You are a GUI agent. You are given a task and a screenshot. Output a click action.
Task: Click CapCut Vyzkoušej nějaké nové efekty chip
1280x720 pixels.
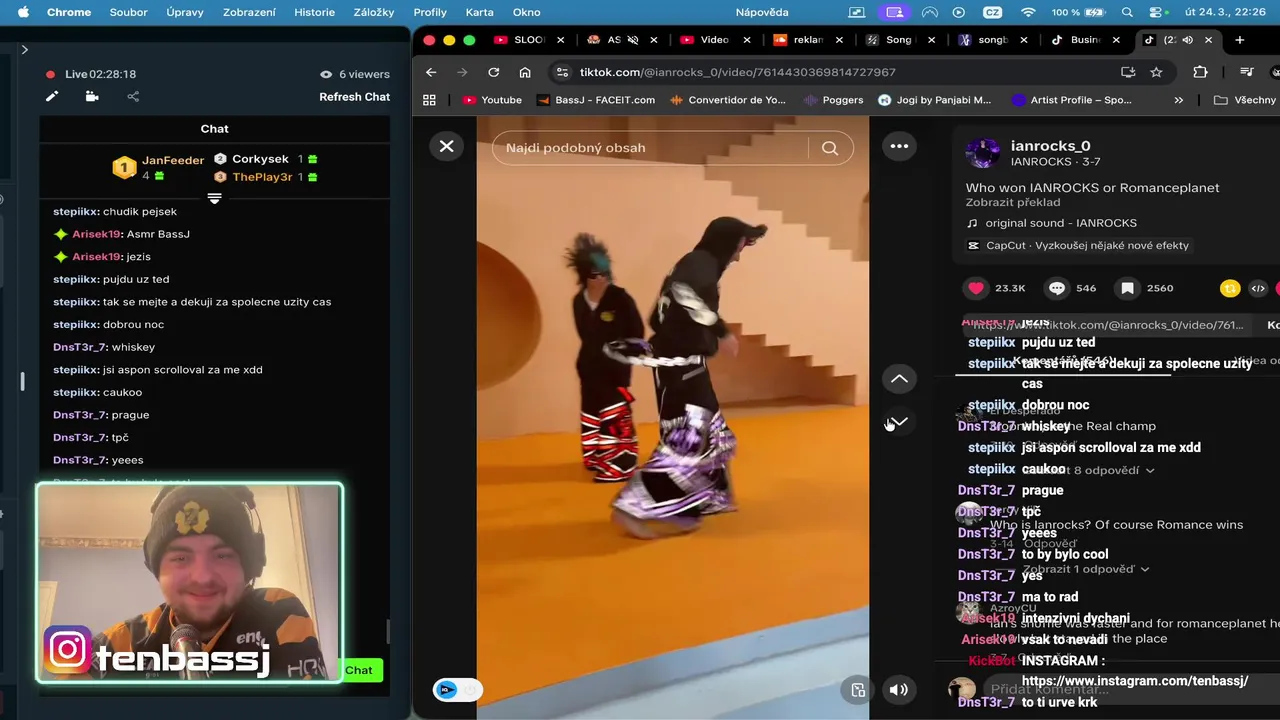(1078, 245)
